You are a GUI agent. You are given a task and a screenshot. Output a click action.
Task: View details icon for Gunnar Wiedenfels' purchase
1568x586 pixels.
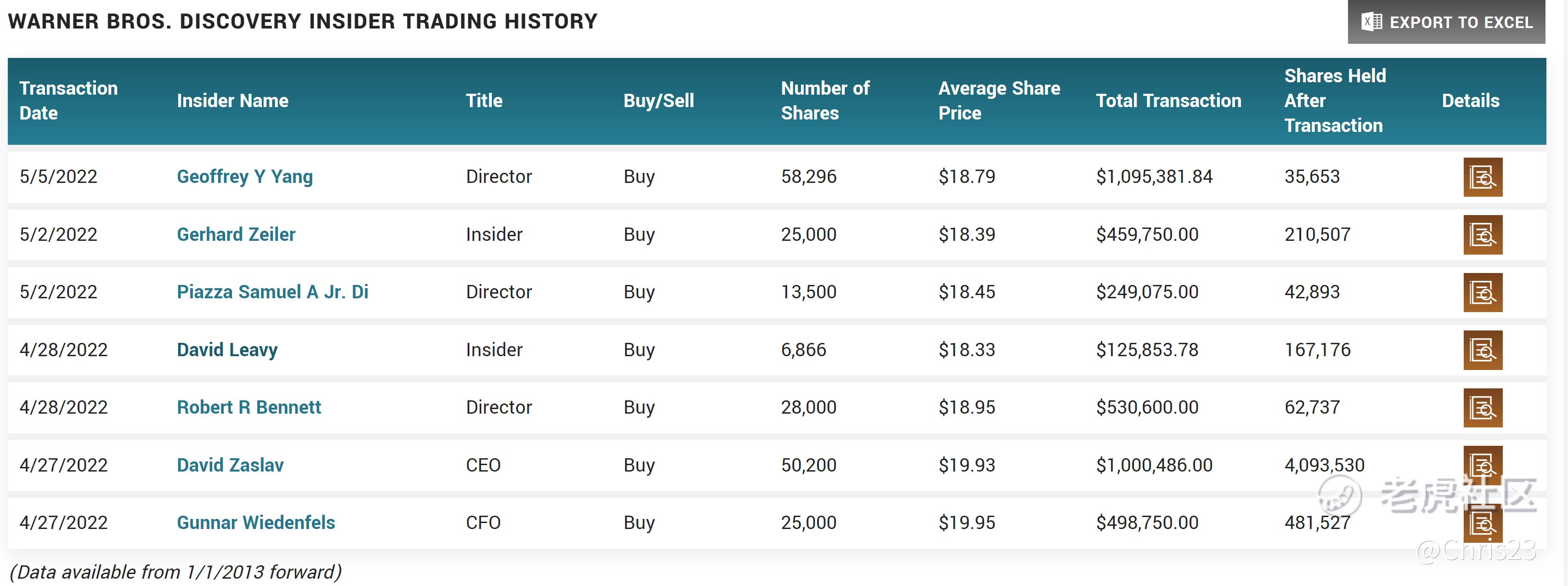pos(1482,523)
